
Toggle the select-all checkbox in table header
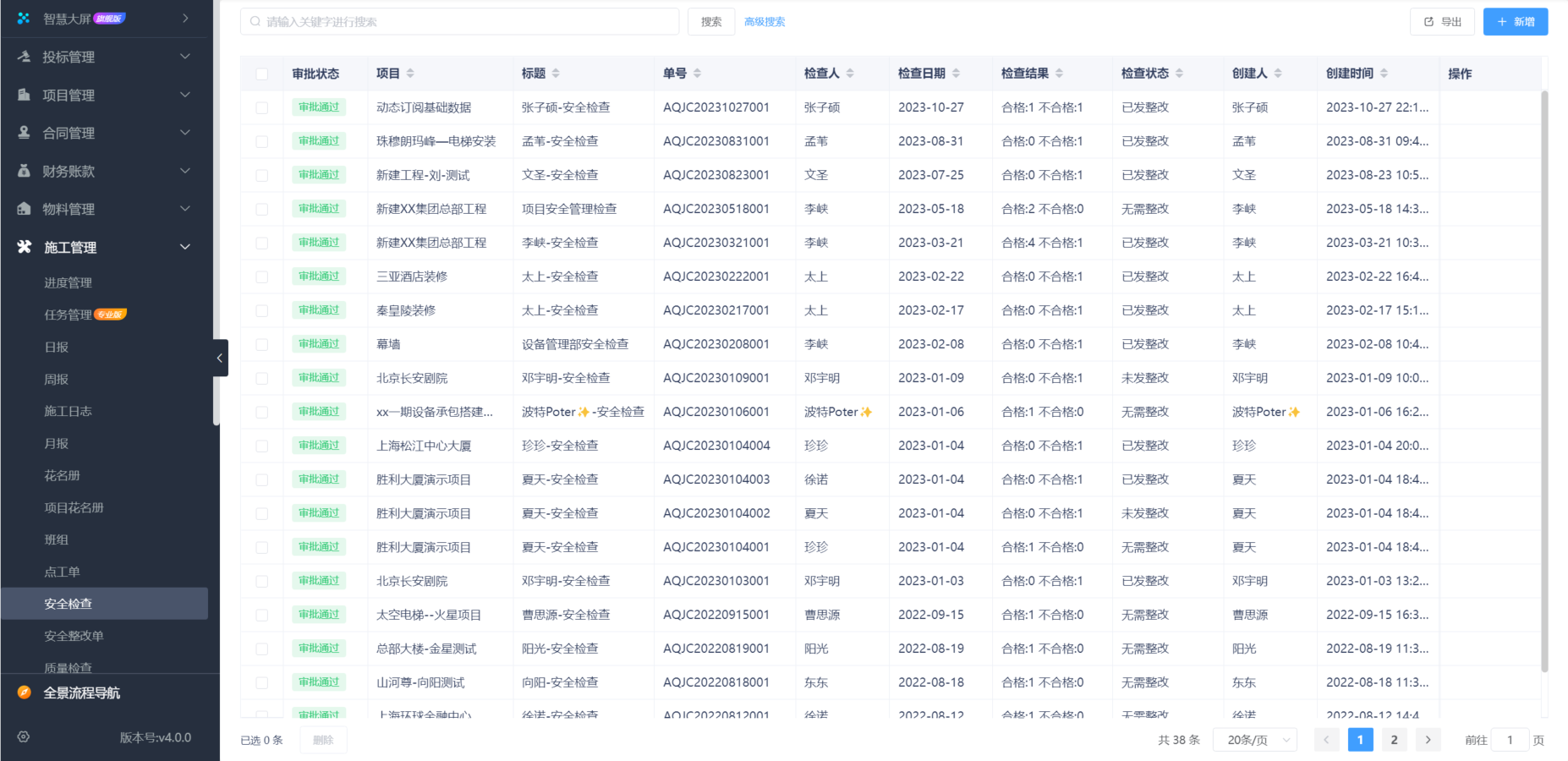262,74
